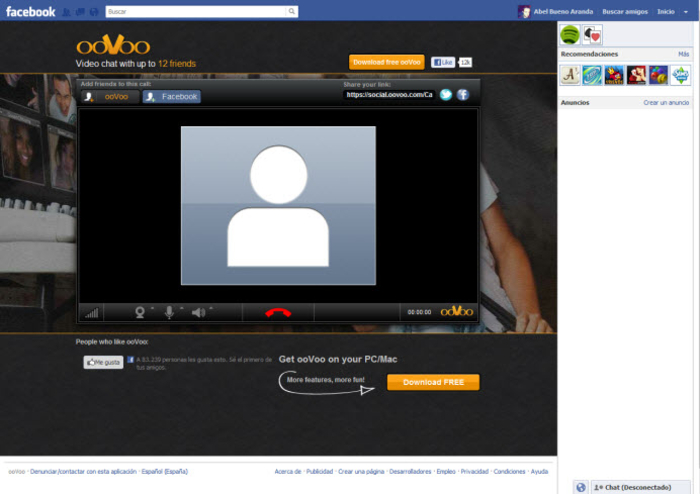
Task: Click the 00:00:00 call timer
Action: tap(419, 312)
